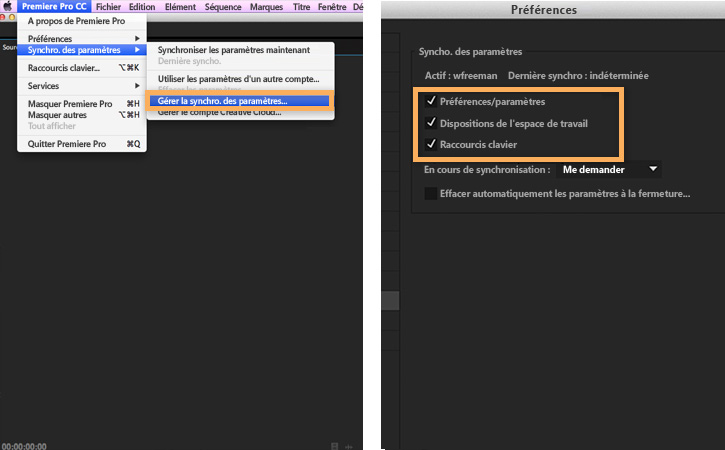Toggle Dispositions de l'espace de travail checkbox
The height and width of the screenshot is (450, 725).
coord(431,123)
